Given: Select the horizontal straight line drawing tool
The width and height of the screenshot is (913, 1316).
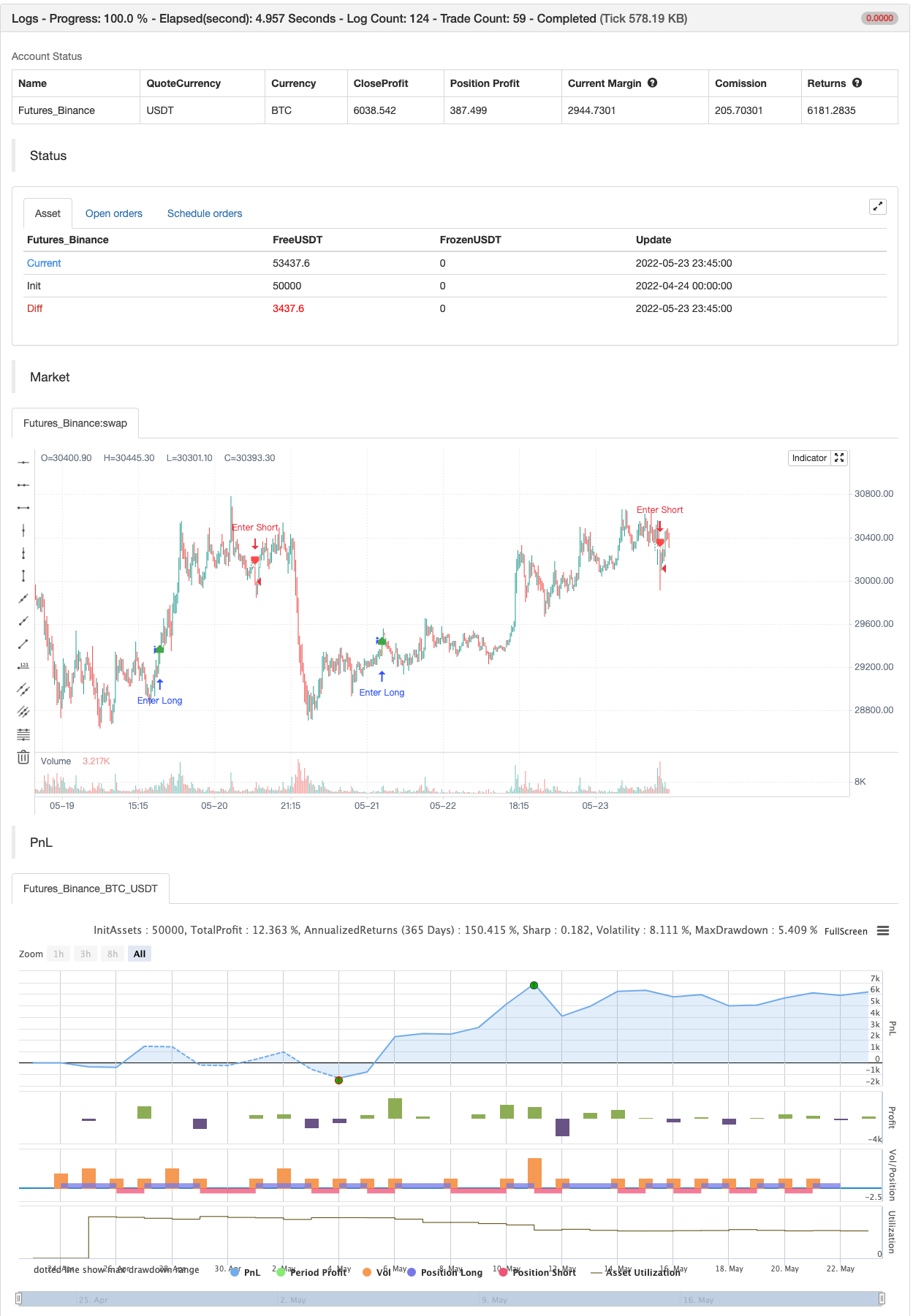Looking at the screenshot, I should [x=23, y=463].
